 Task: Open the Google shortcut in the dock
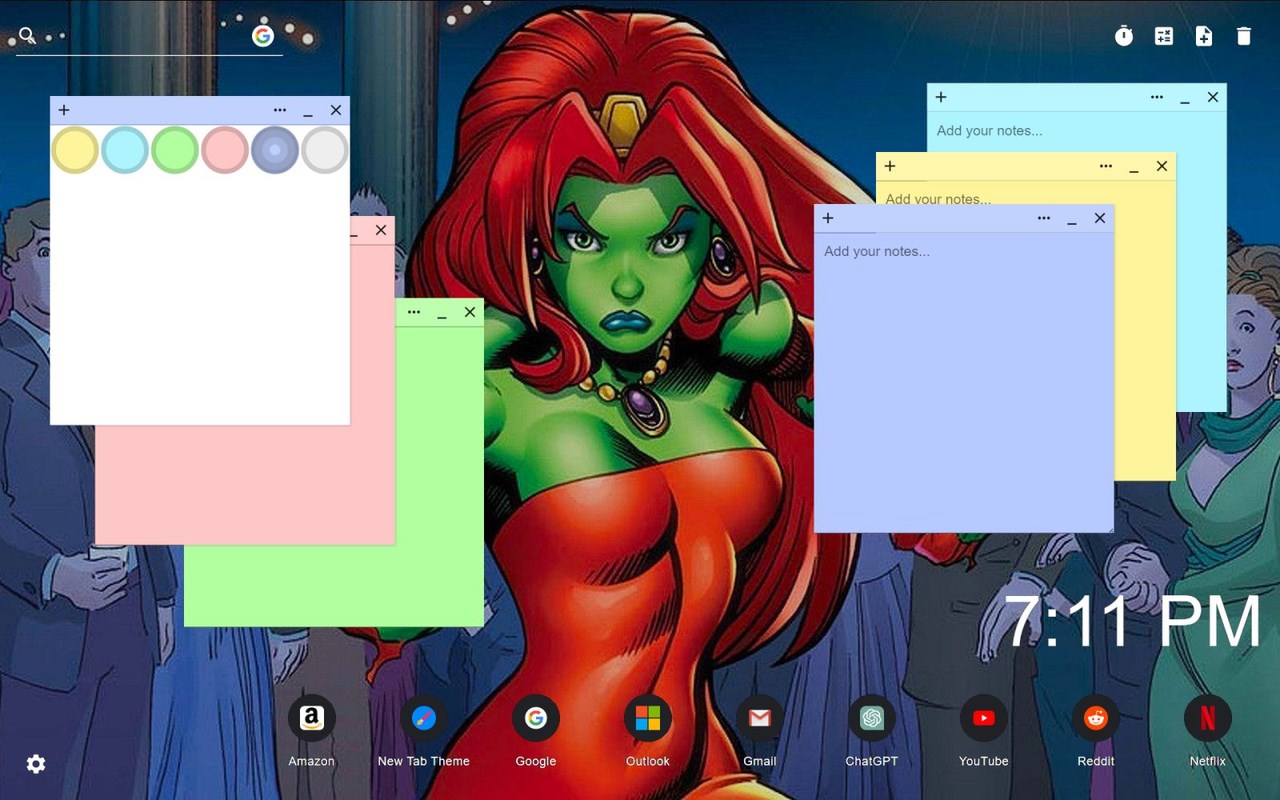(536, 718)
